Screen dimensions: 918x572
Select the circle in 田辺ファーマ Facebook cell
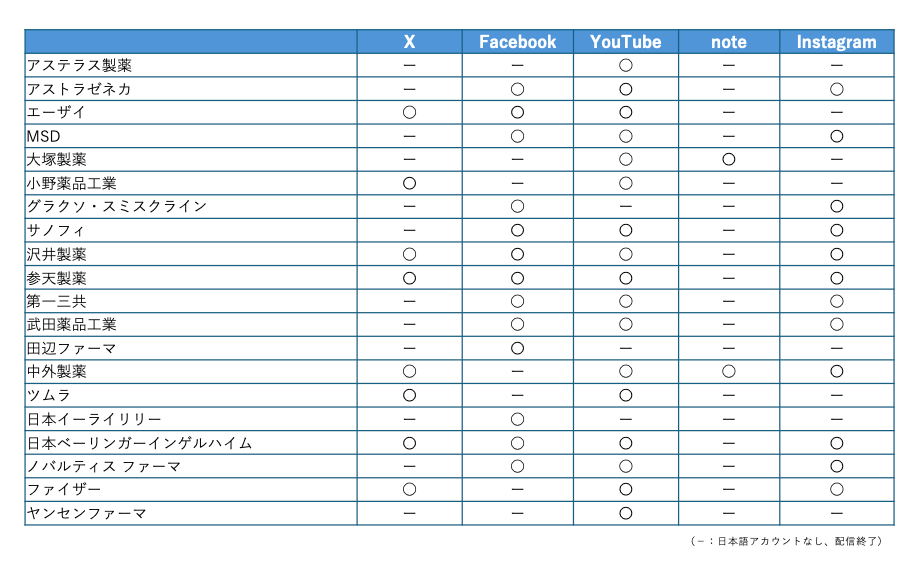(x=517, y=348)
